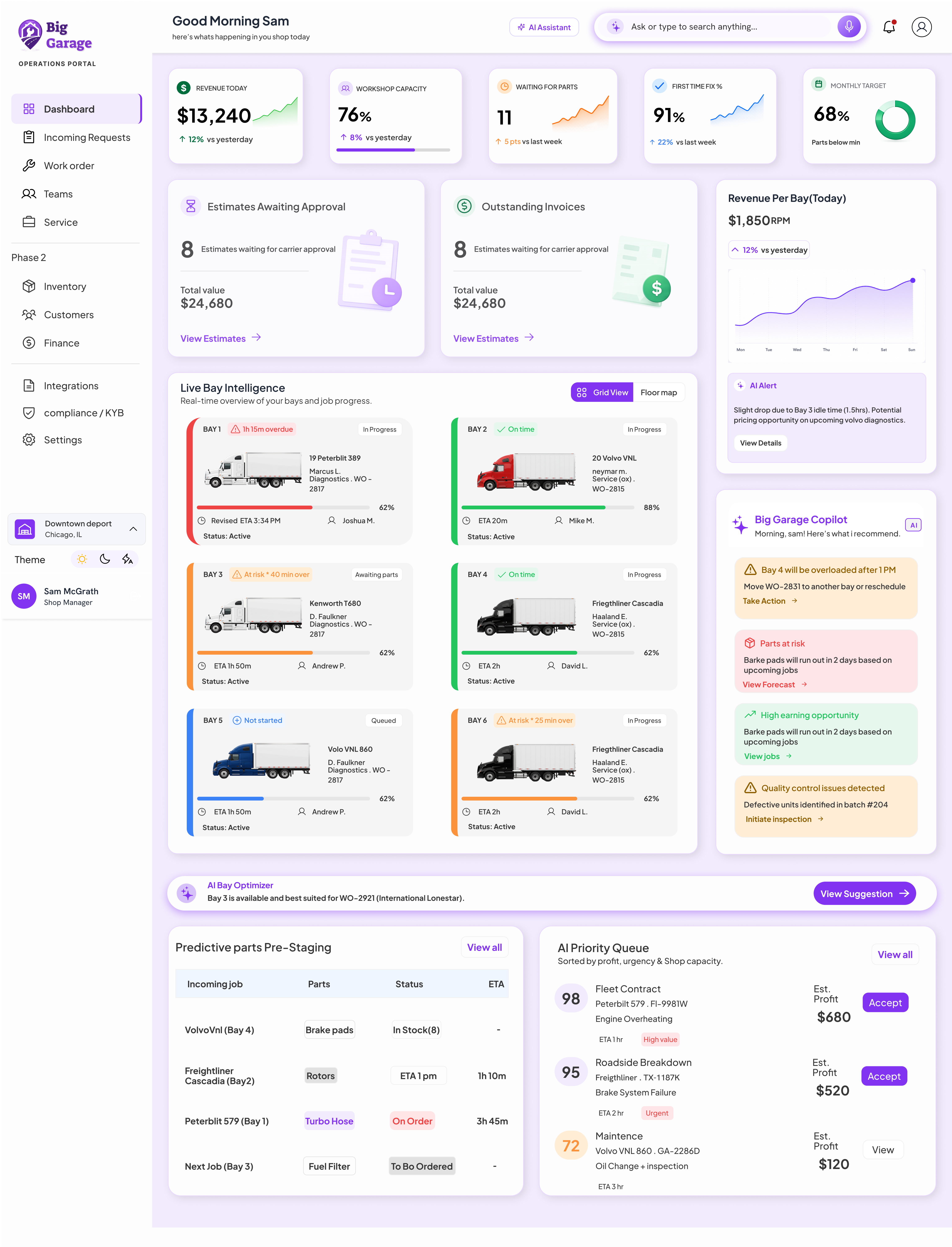Click View Details in AI Alert
This screenshot has height=1247, width=952.
tap(760, 443)
